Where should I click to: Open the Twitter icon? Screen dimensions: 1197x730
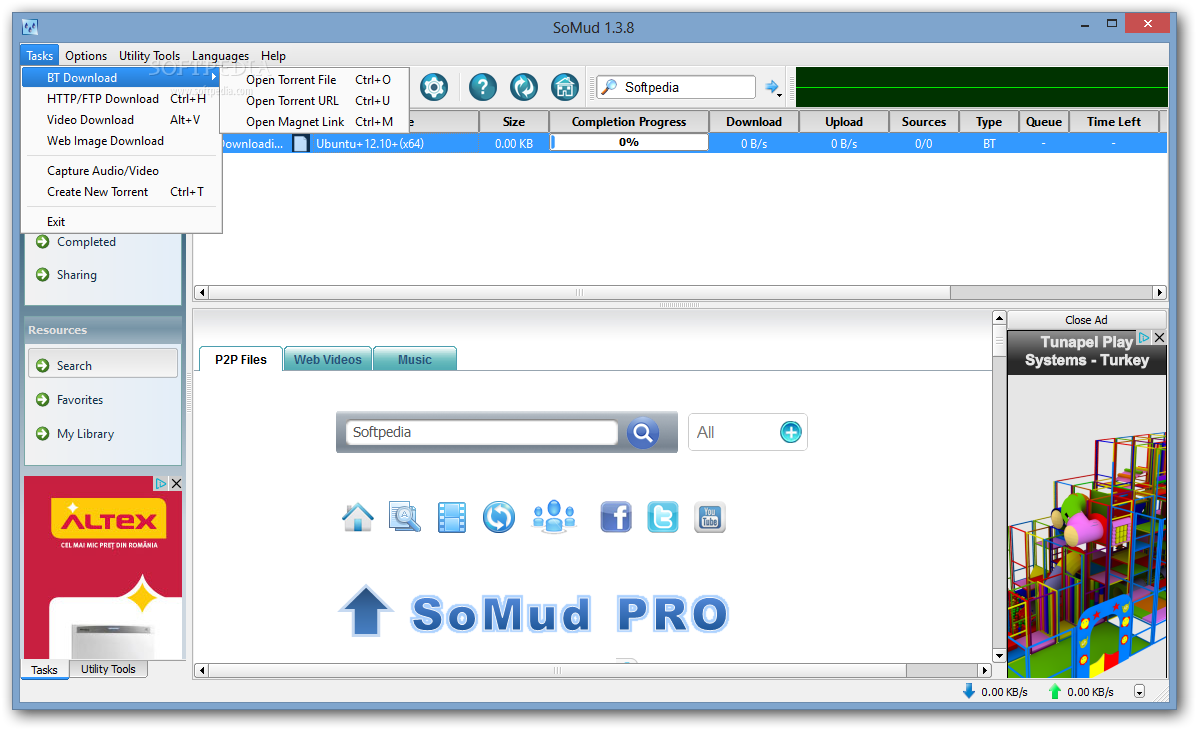(663, 517)
